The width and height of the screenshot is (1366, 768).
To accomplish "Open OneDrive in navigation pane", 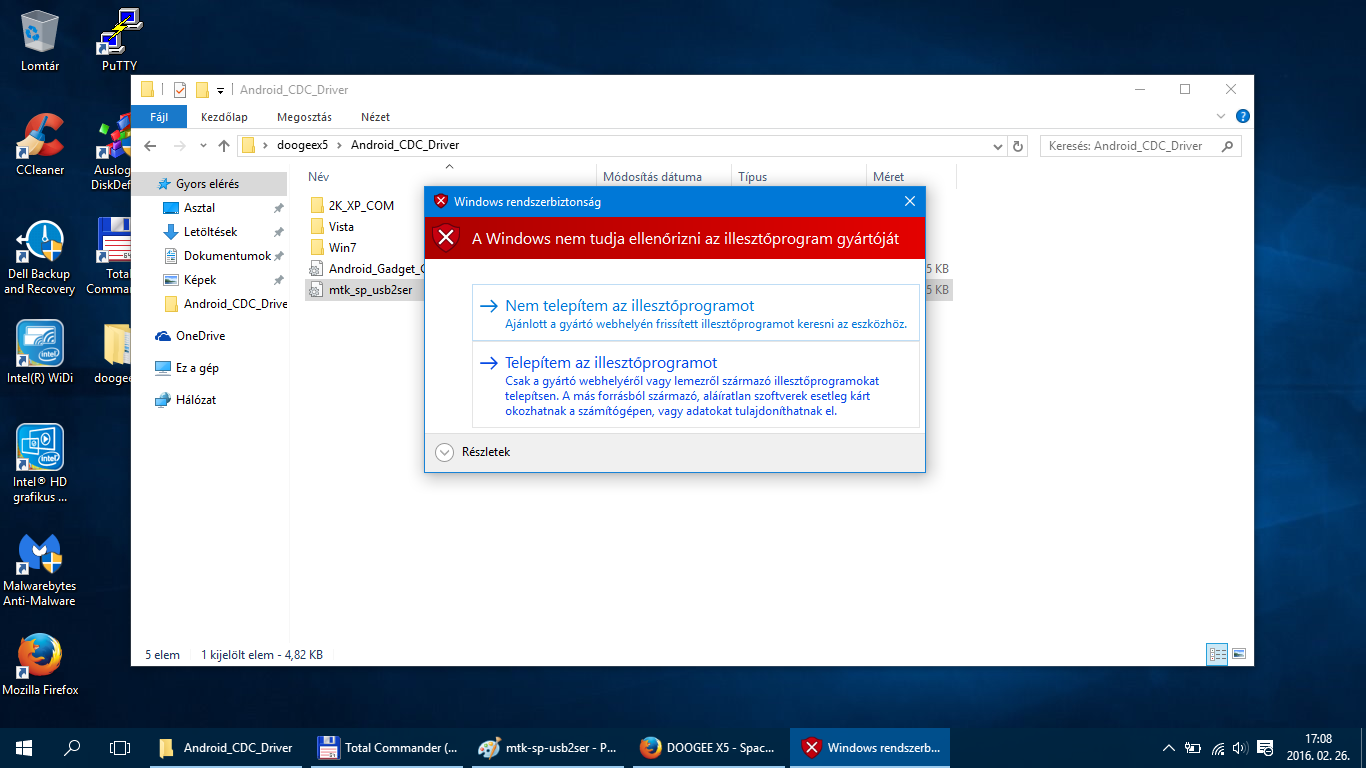I will pos(200,336).
